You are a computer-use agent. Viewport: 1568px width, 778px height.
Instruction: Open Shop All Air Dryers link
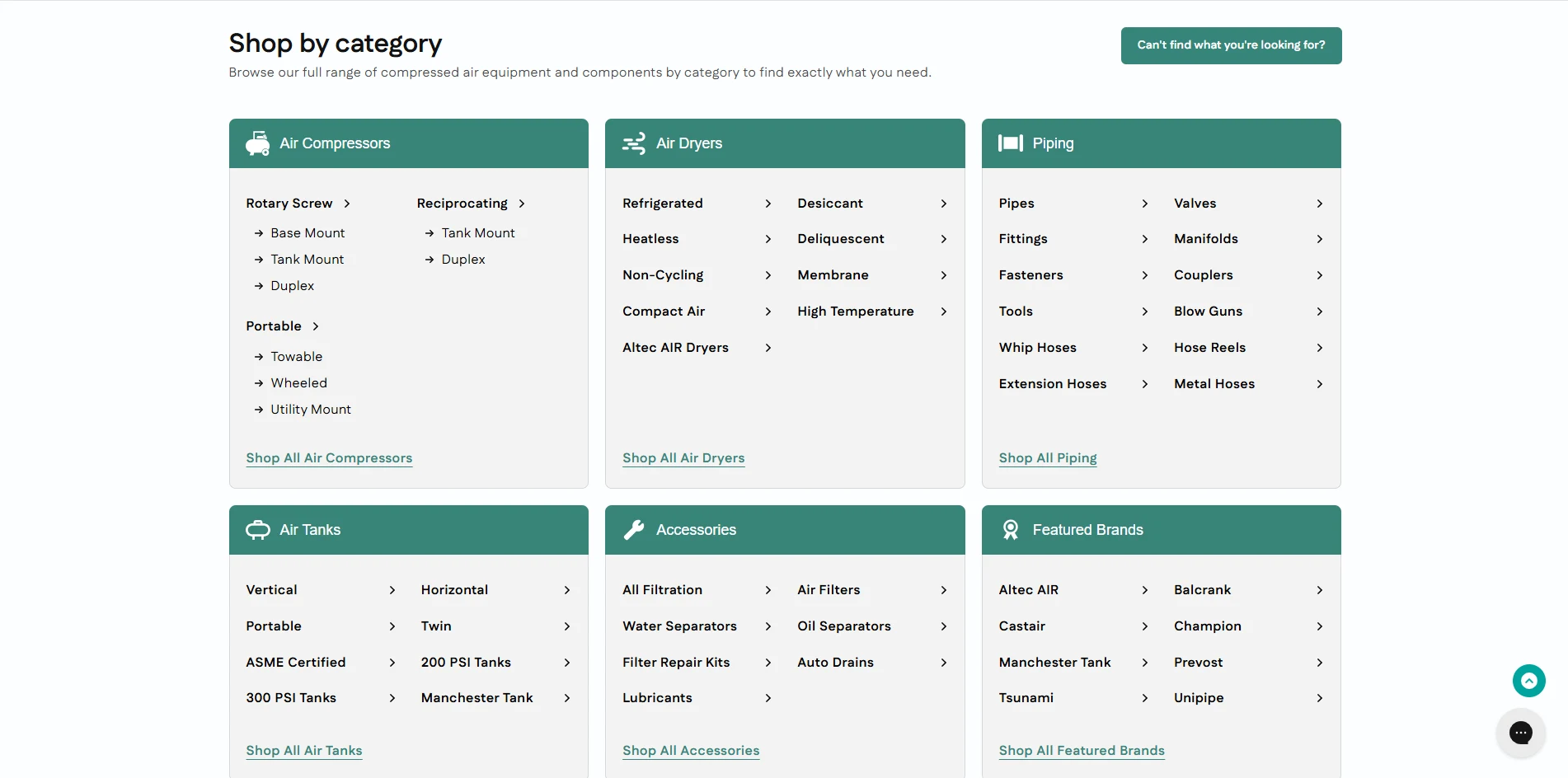(x=683, y=458)
